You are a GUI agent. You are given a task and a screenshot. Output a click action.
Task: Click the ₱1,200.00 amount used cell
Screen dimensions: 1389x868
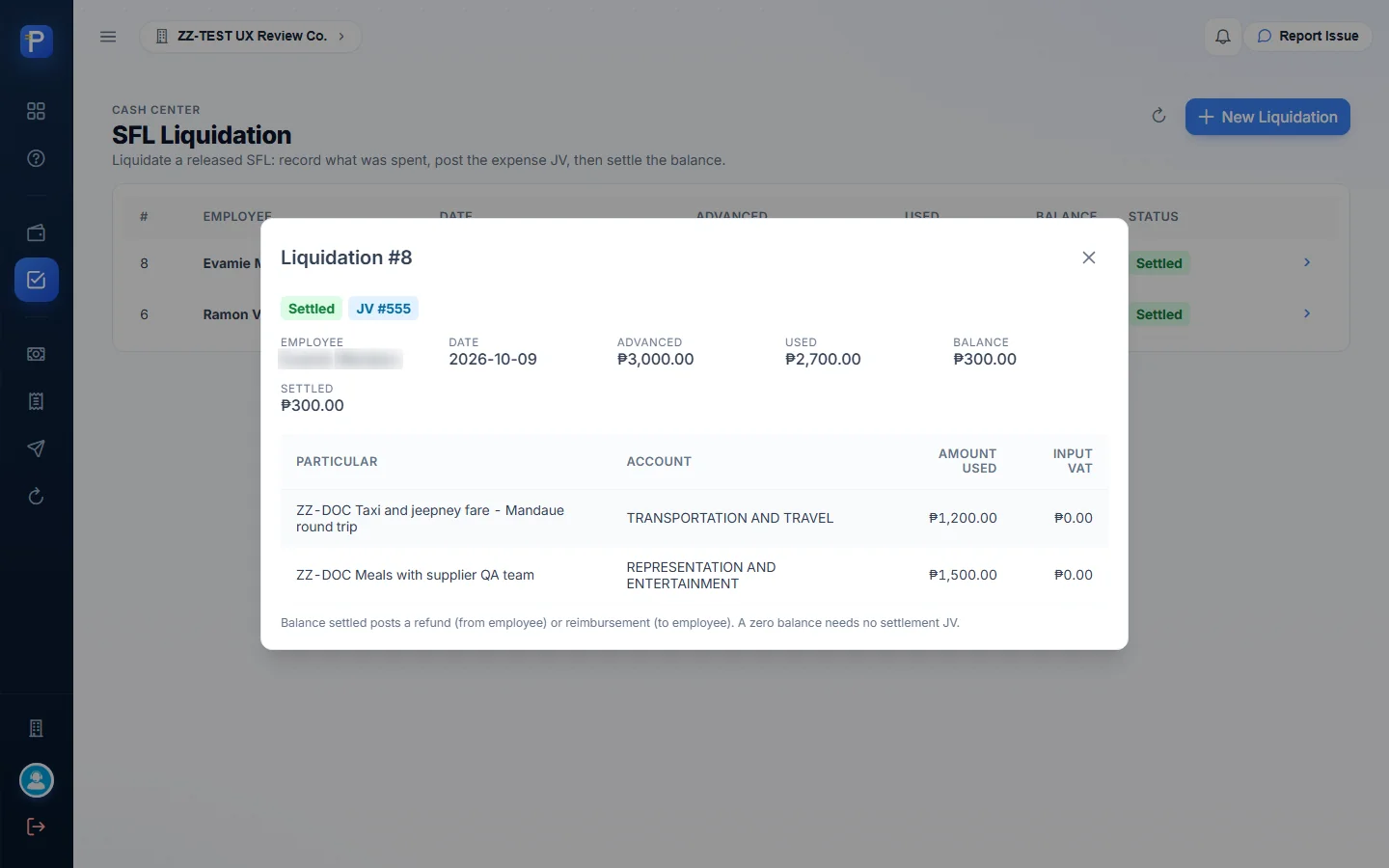(963, 518)
